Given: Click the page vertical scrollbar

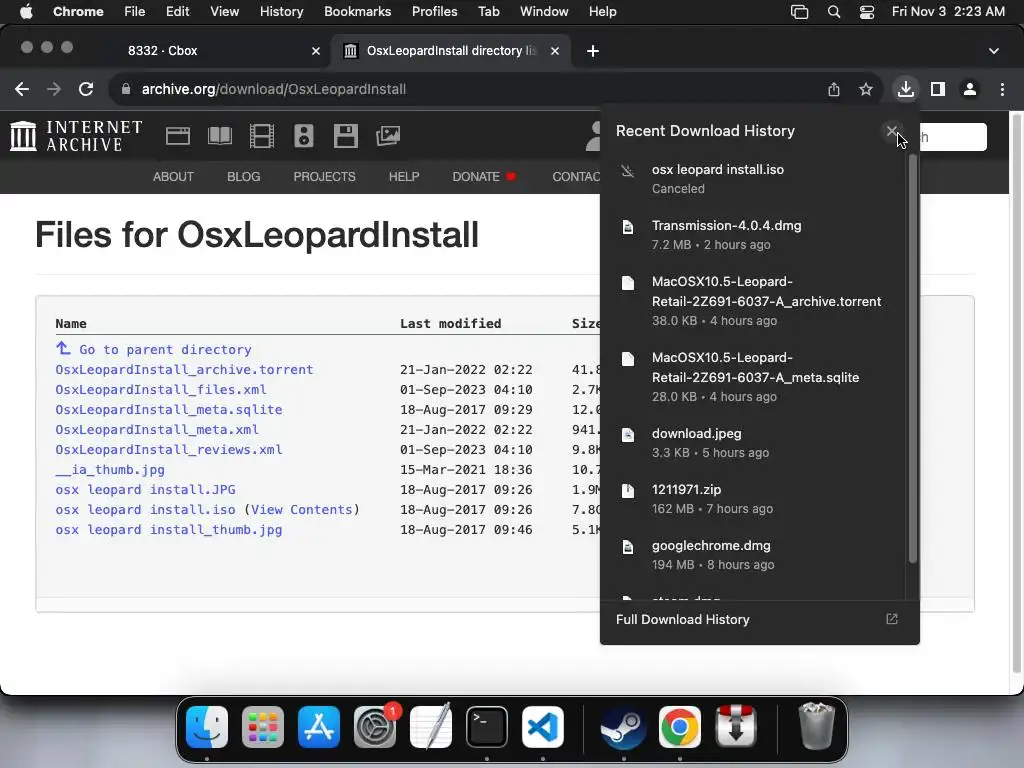Looking at the screenshot, I should pyautogui.click(x=1016, y=392).
